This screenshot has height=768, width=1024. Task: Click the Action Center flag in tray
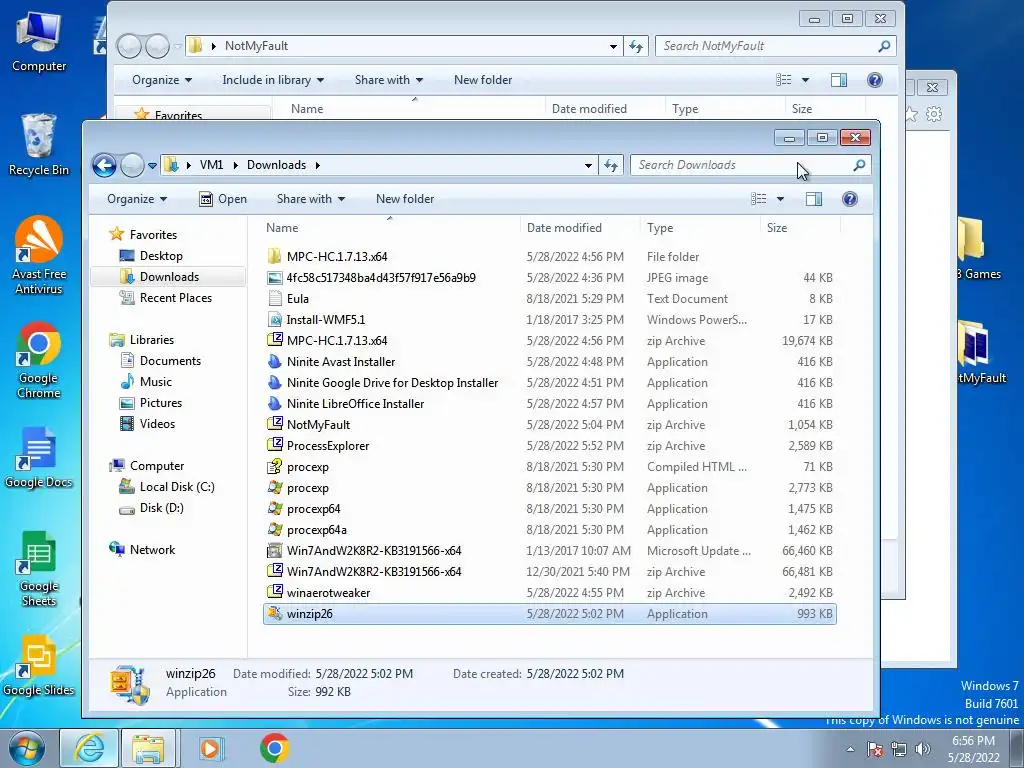(x=875, y=749)
